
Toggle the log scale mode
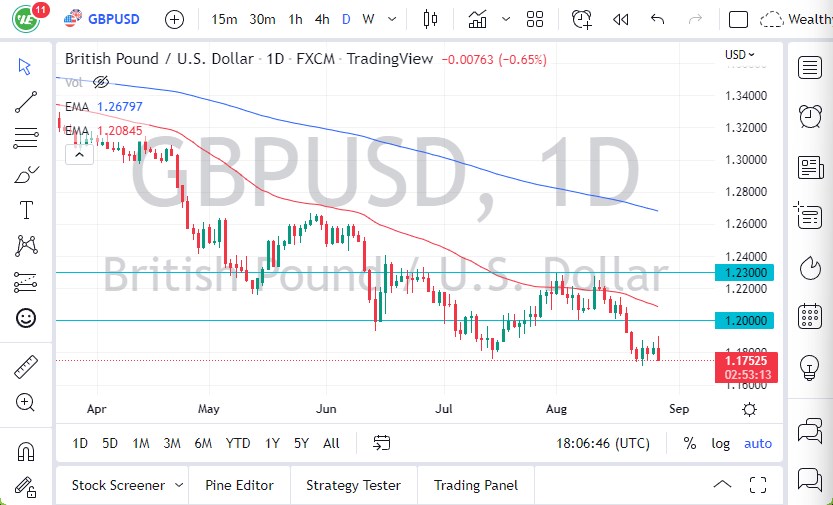pyautogui.click(x=720, y=443)
